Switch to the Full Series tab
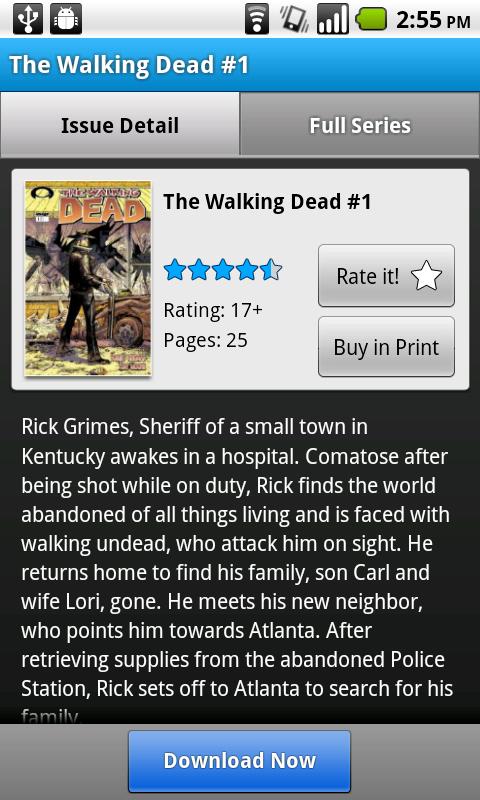Image resolution: width=480 pixels, height=800 pixels. 360,124
